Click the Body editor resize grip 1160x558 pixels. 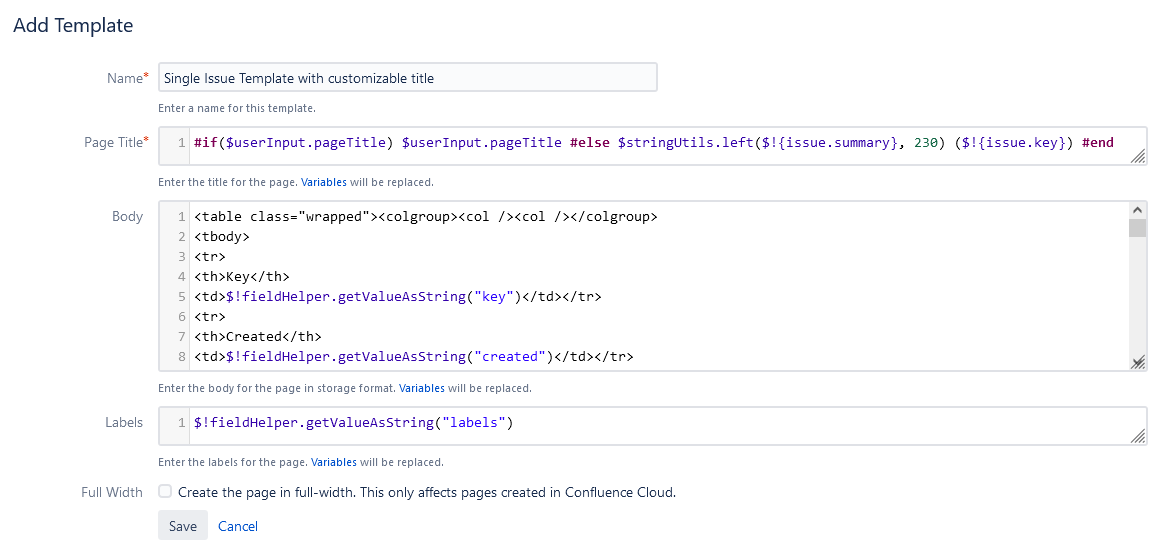pyautogui.click(x=1137, y=365)
